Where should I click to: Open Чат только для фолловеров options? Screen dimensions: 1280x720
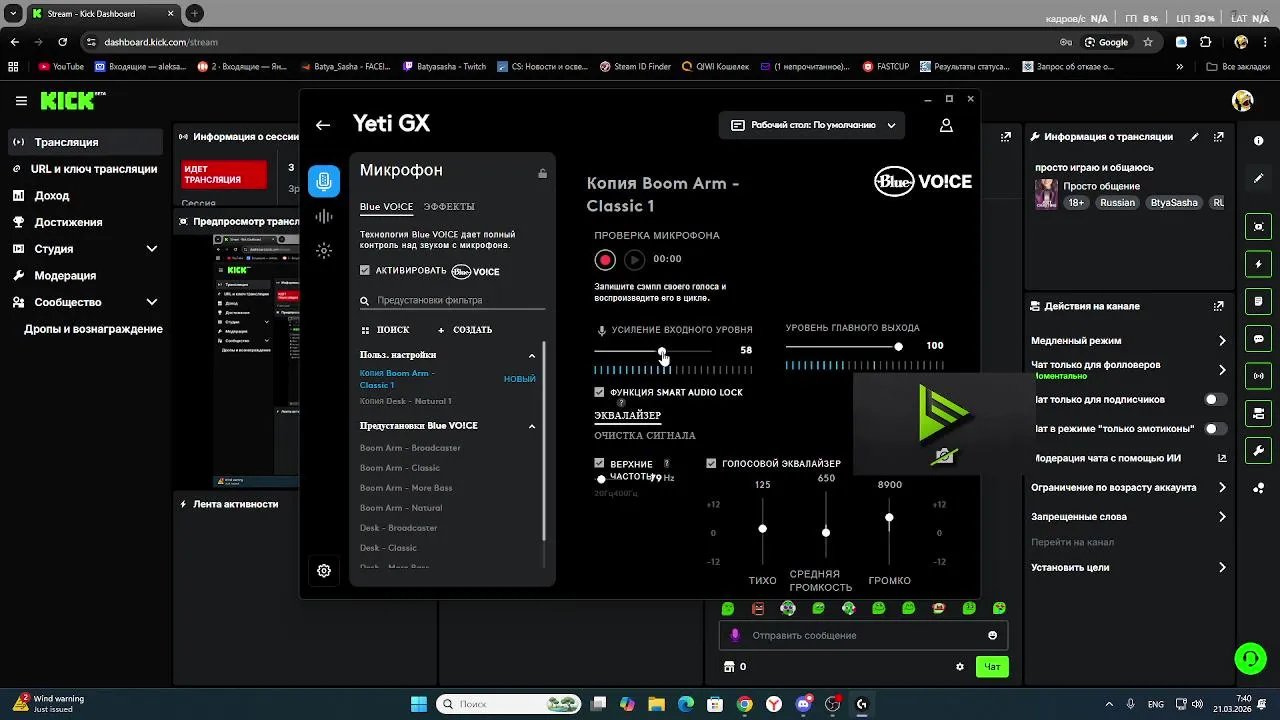pos(1129,369)
